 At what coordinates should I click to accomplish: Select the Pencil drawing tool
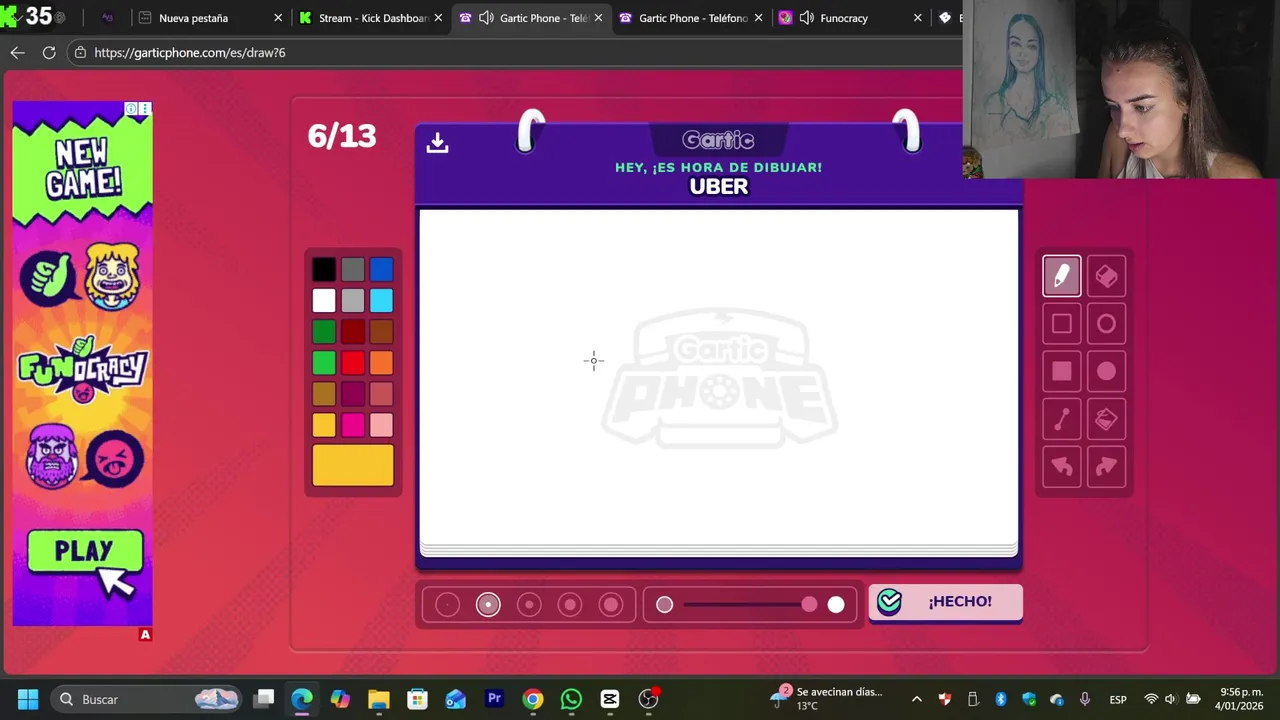click(1062, 276)
